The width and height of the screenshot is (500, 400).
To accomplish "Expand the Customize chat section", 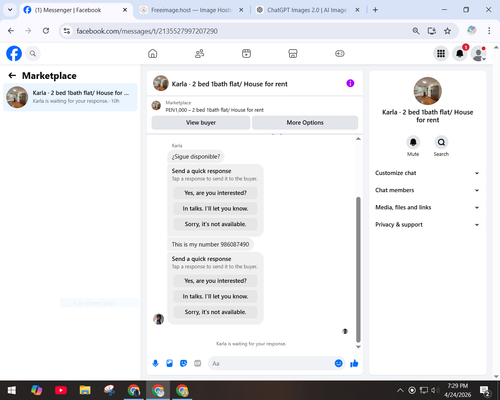I will [x=427, y=173].
